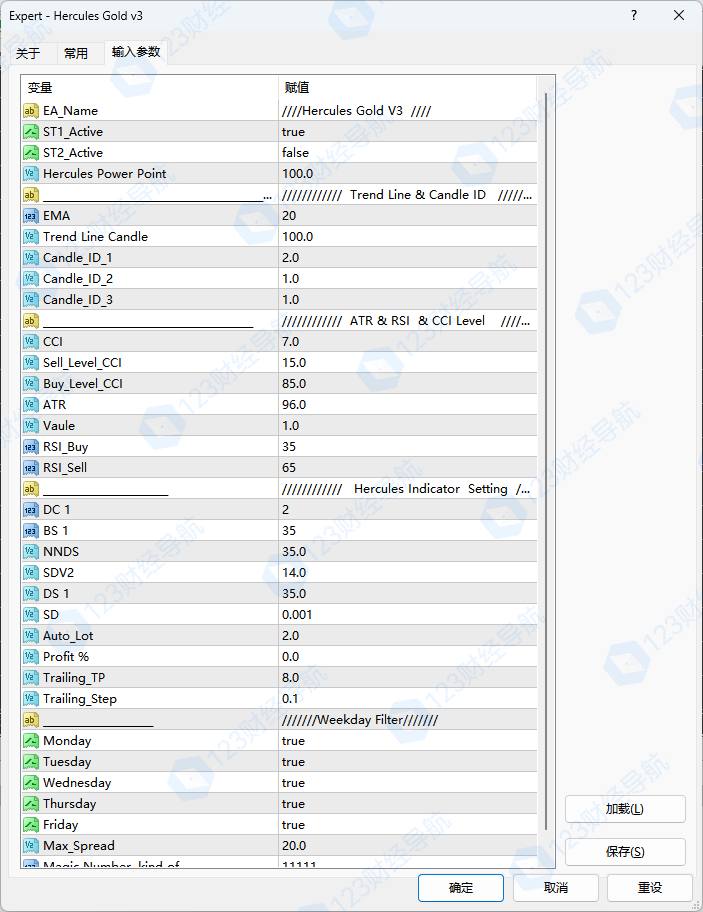Viewport: 703px width, 912px height.
Task: Click the icon beside Trailing_TP
Action: click(x=31, y=678)
